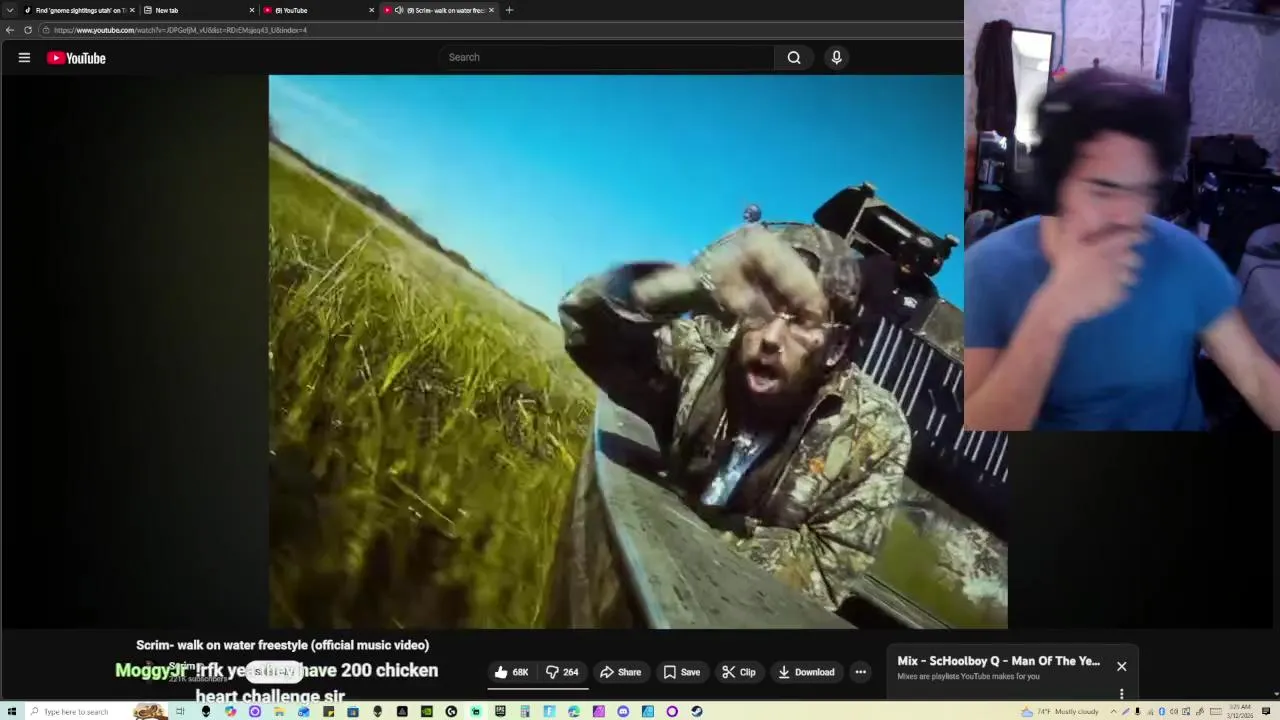Go to YouTube home via logo

point(76,58)
